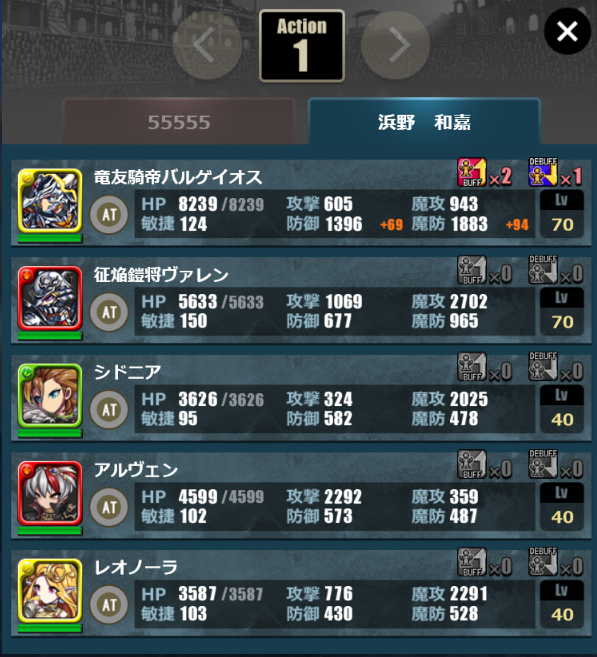Click the DEBUFF x1 icon for バルゲイオス
597x657 pixels.
point(543,172)
